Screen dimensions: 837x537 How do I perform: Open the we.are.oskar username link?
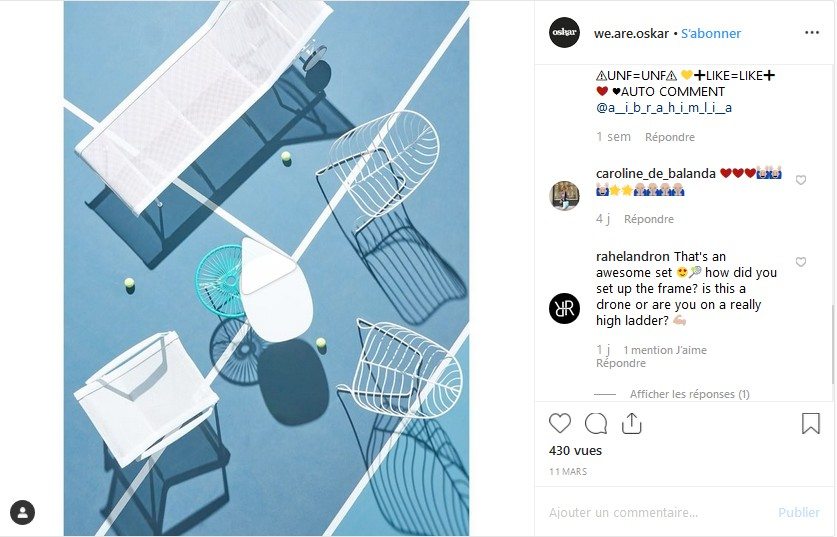(631, 33)
